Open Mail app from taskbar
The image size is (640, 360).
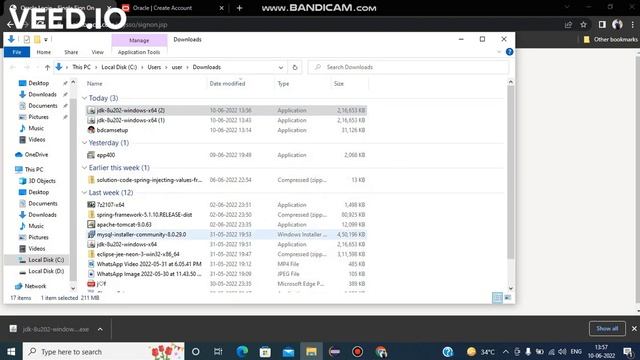click(289, 351)
